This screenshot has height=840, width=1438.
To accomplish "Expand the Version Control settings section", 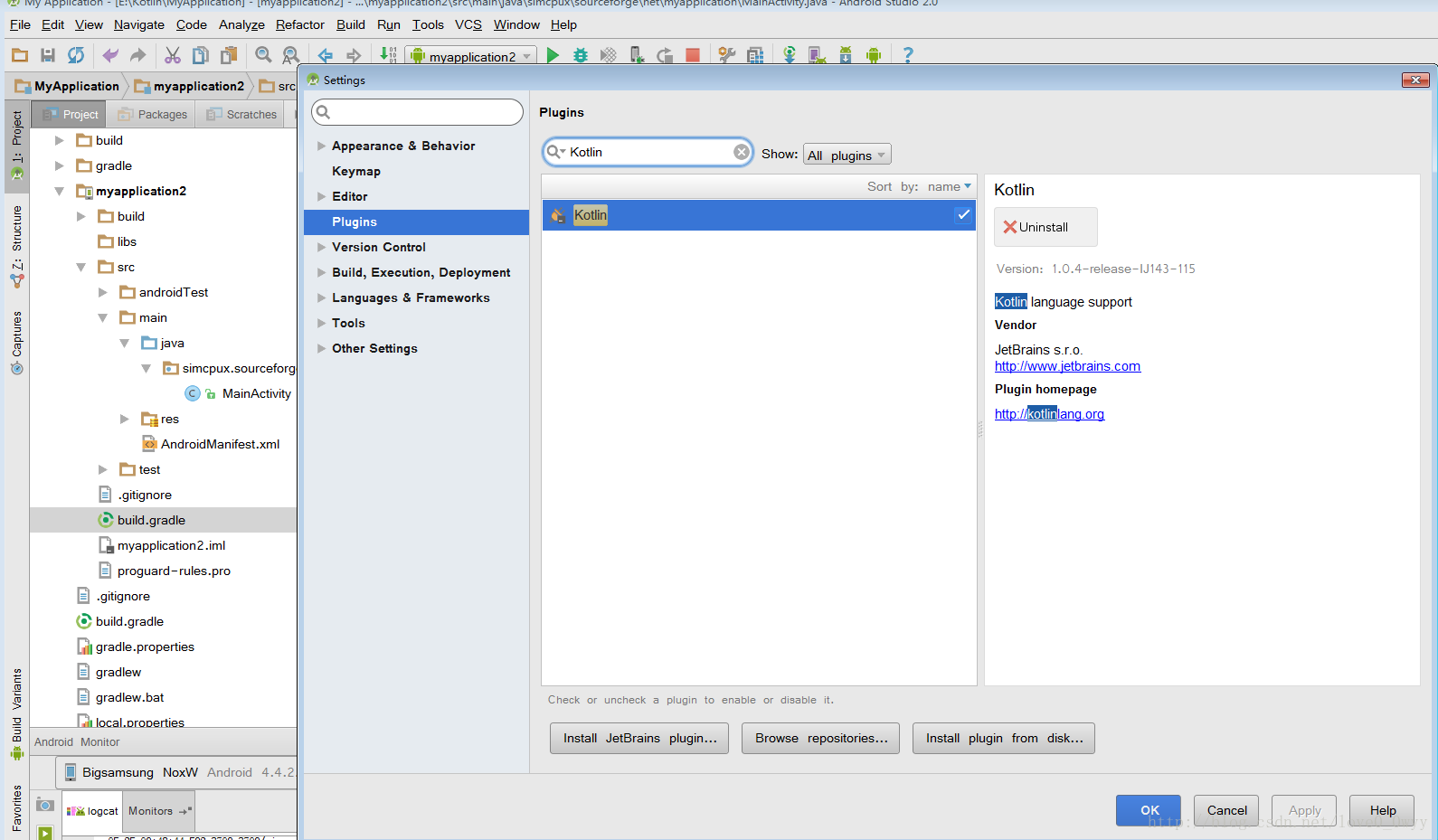I will 321,247.
